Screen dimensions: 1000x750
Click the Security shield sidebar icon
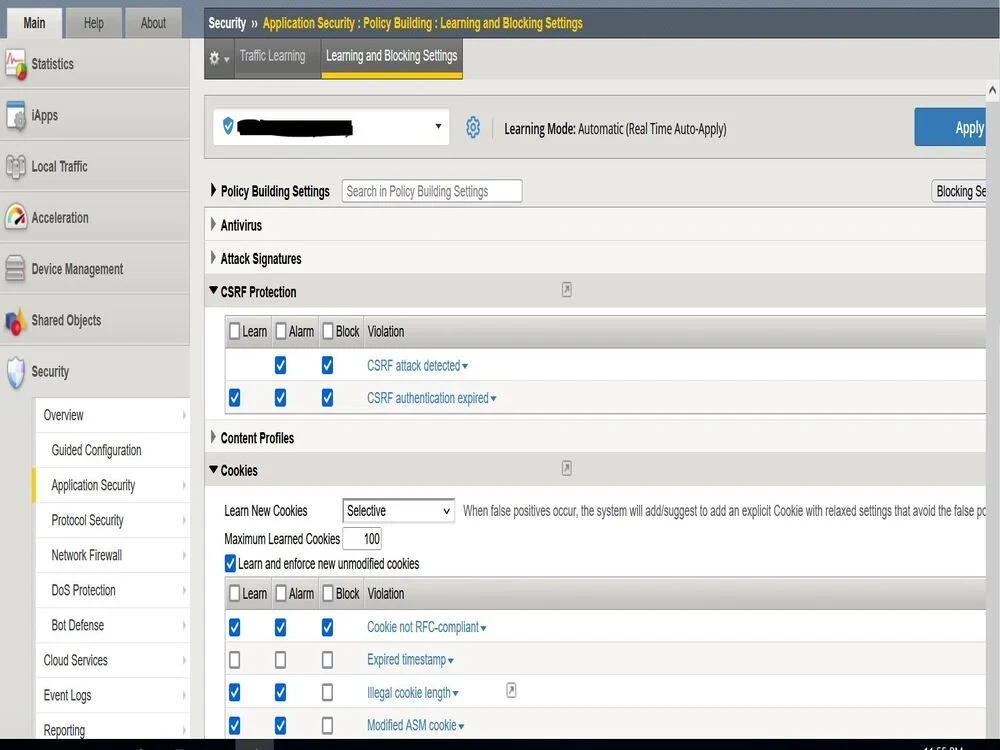[16, 371]
